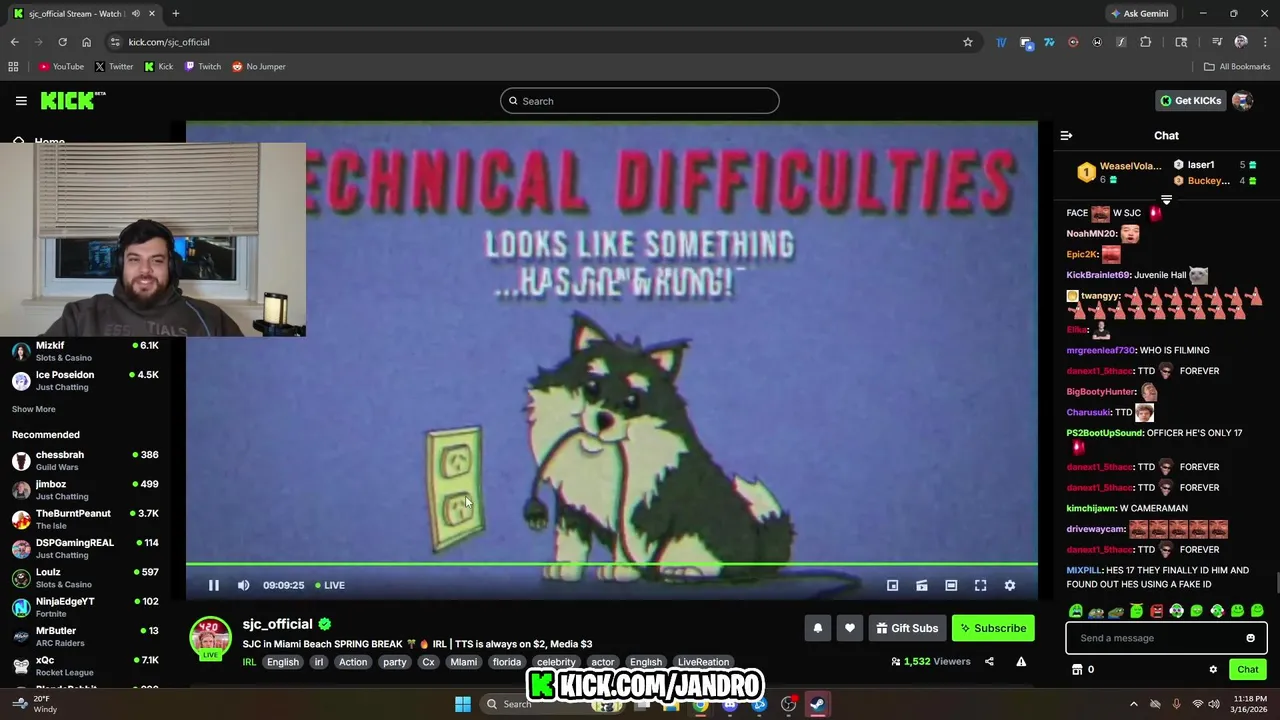Screen dimensions: 1280x720
Task: Open the channel shop icon below chat
Action: tap(1077, 669)
